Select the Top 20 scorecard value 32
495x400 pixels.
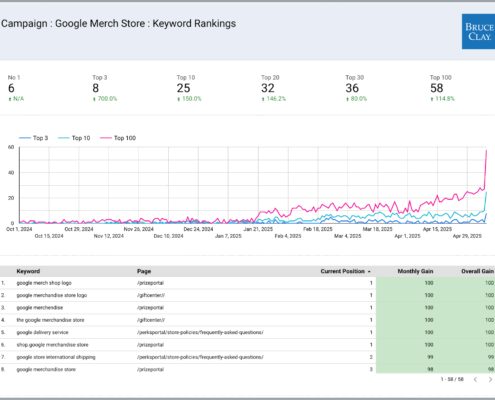268,88
